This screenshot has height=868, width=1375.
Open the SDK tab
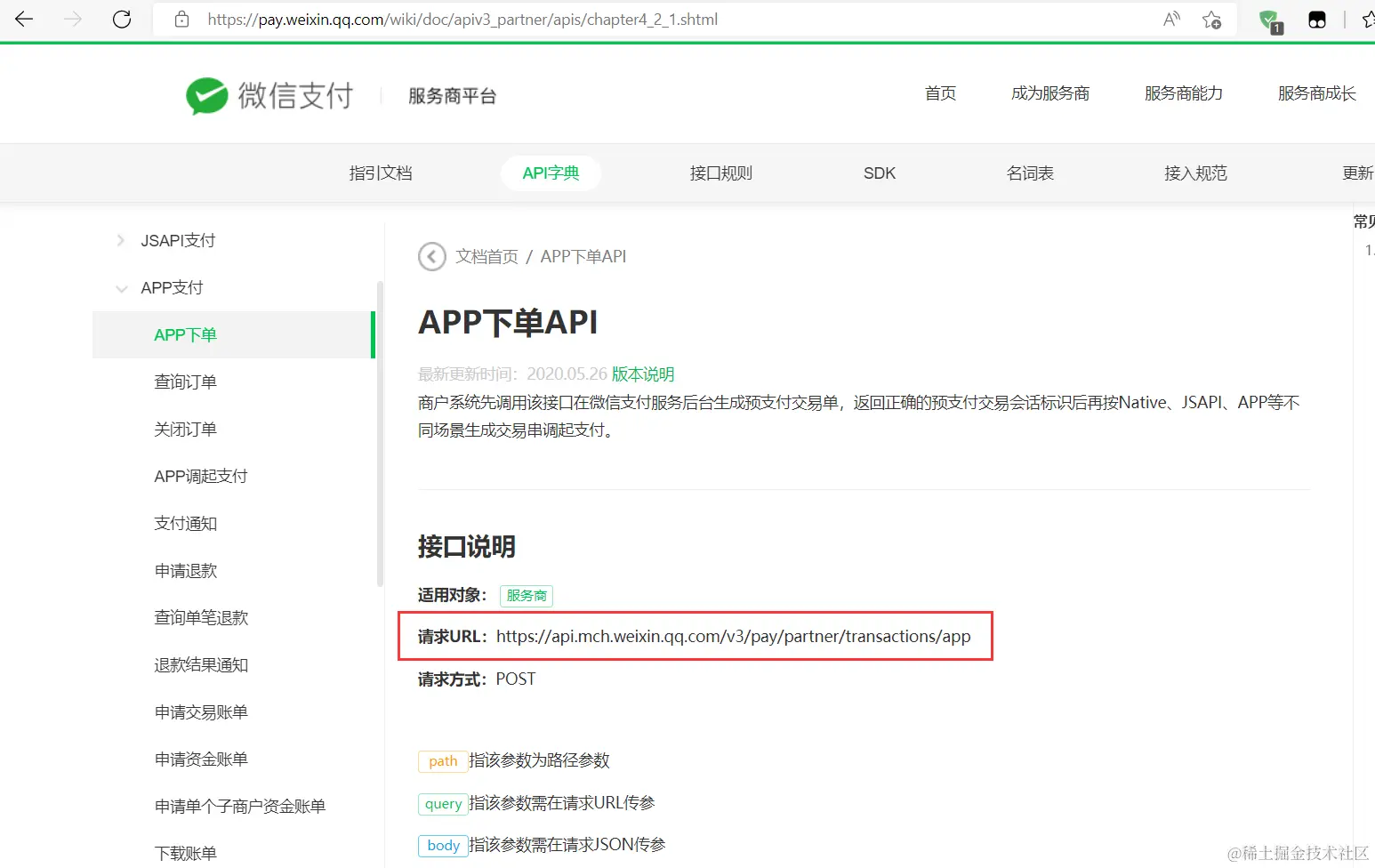[x=880, y=173]
